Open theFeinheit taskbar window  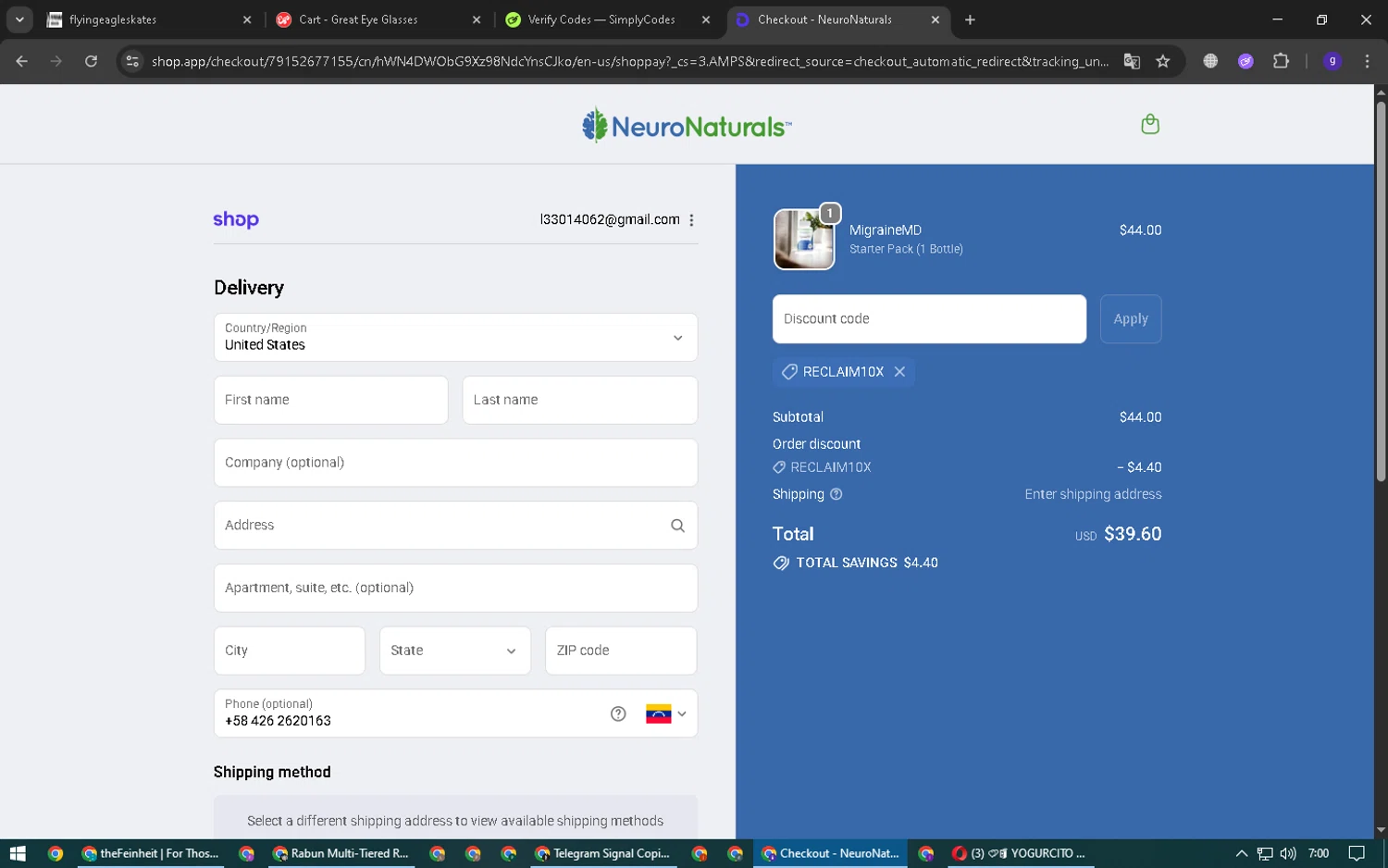point(150,853)
